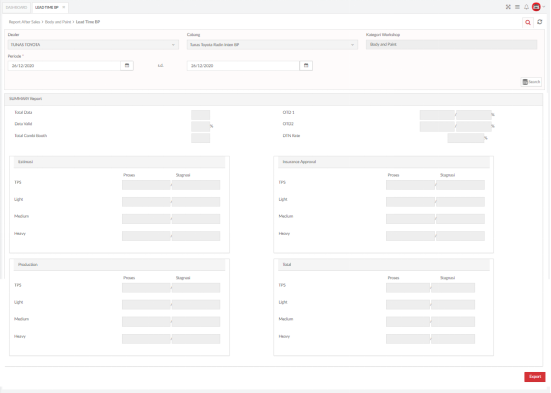
Task: Click Estimasi Heavy Proses field
Action: (146, 236)
